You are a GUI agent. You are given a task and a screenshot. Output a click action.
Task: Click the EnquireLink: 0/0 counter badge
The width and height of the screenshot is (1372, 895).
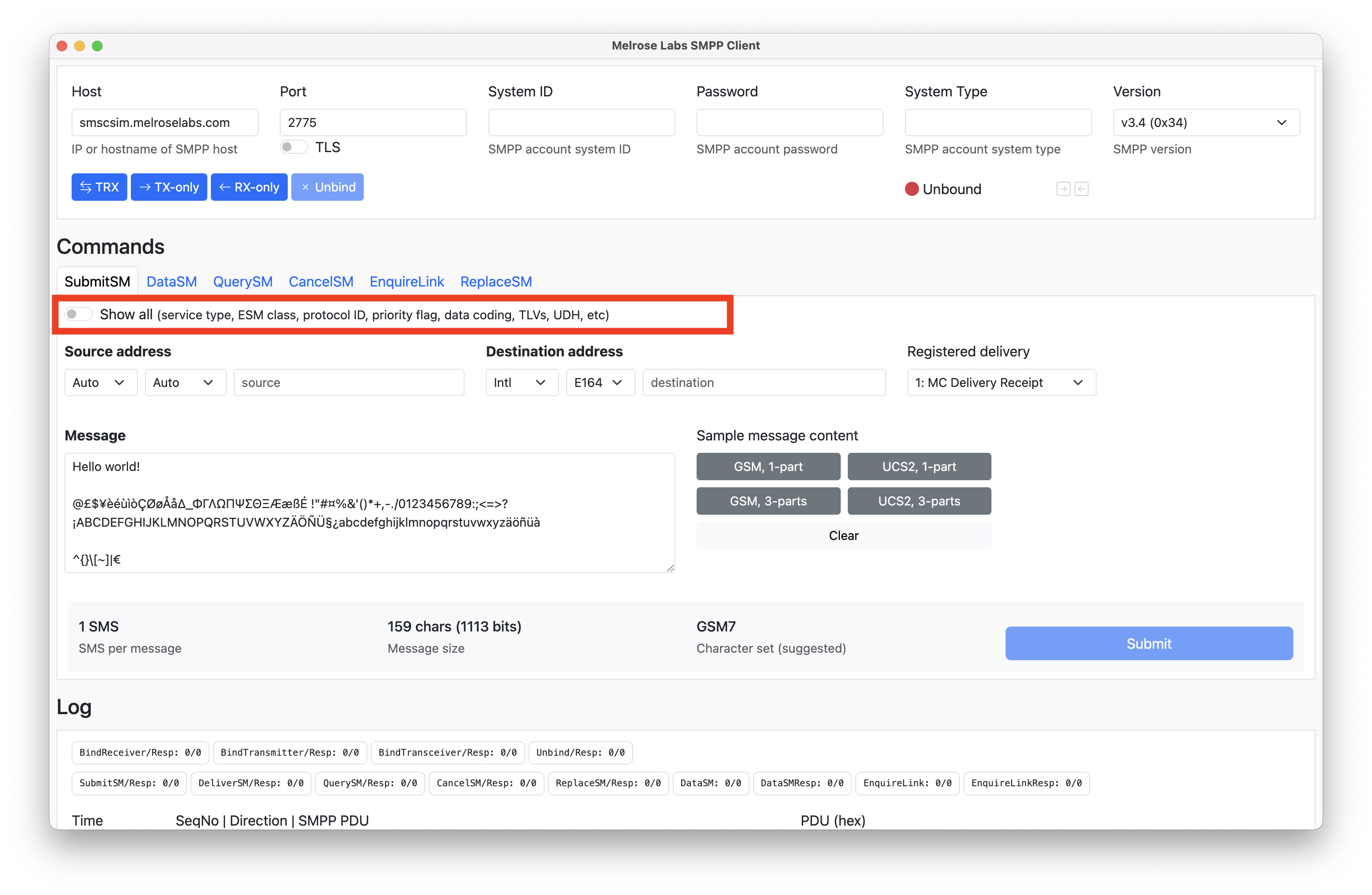(x=907, y=783)
